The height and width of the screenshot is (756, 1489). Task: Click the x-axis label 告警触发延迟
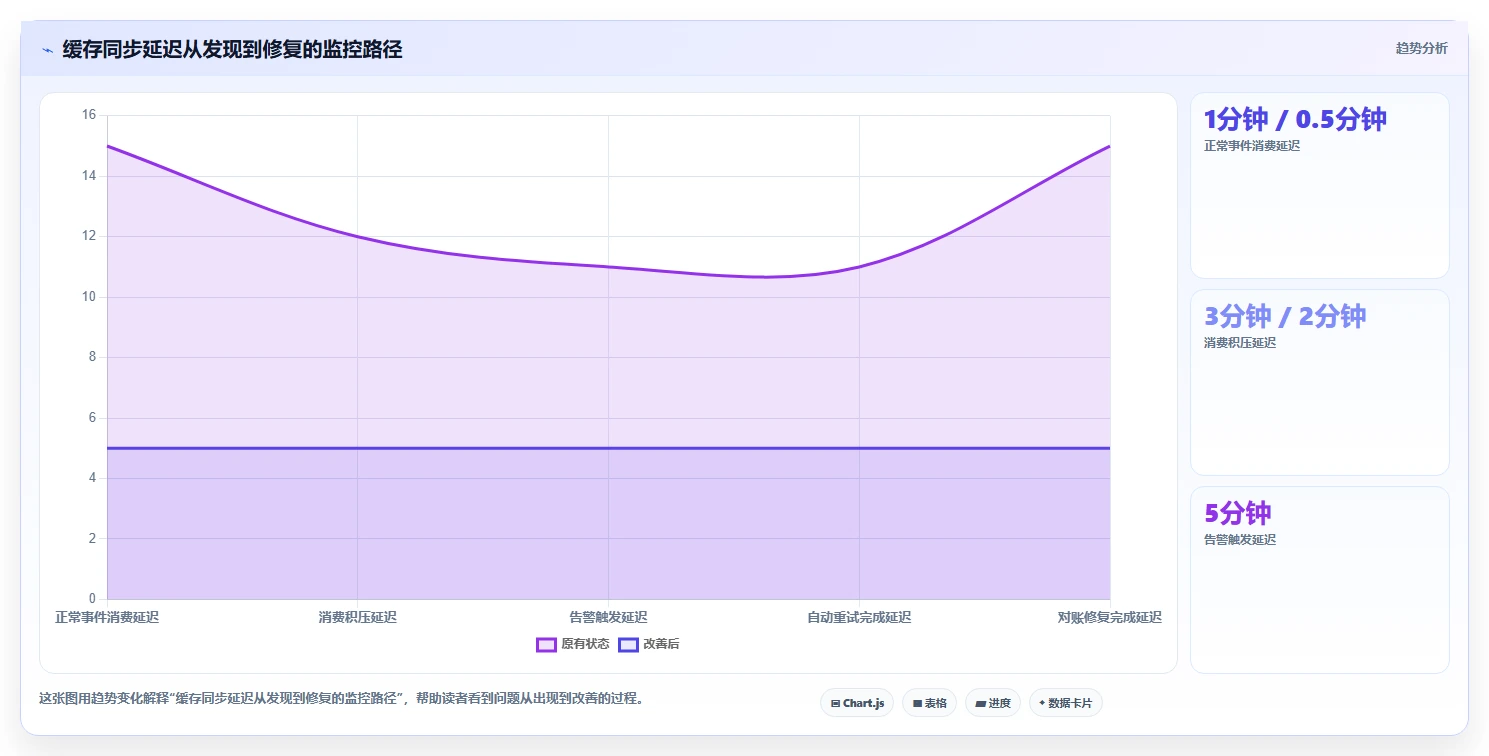[608, 617]
